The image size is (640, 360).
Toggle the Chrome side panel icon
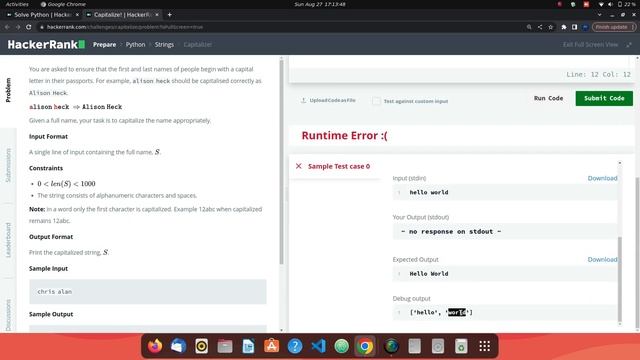[574, 27]
